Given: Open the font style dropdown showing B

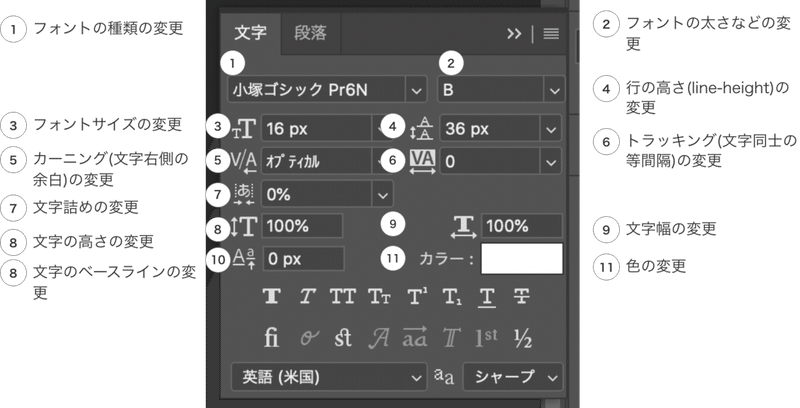Looking at the screenshot, I should pyautogui.click(x=500, y=90).
